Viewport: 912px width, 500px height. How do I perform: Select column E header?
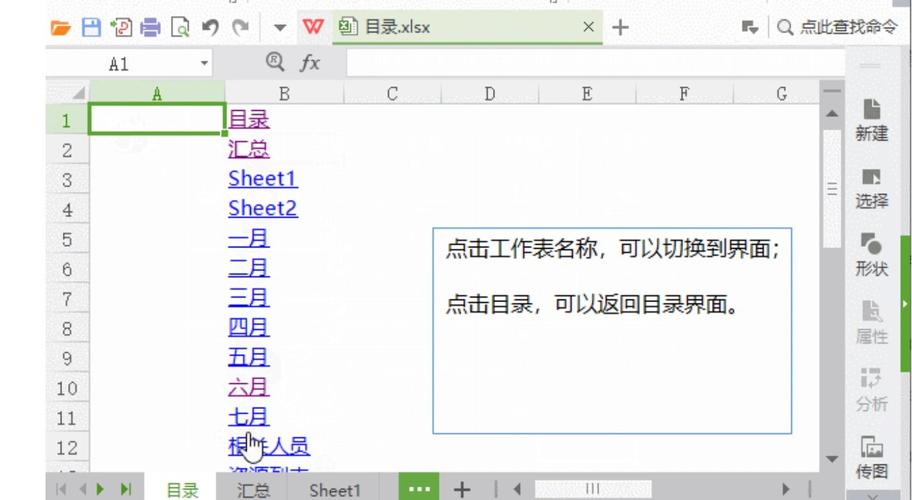587,94
